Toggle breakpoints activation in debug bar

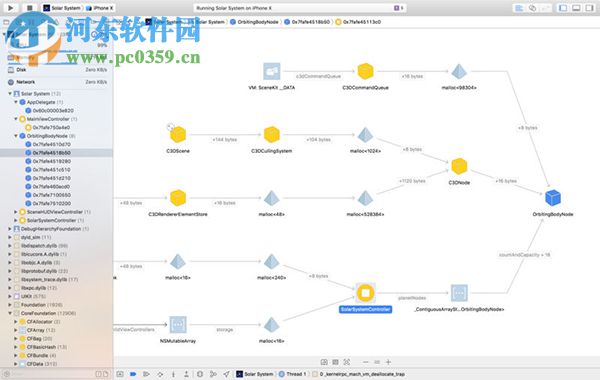point(133,374)
